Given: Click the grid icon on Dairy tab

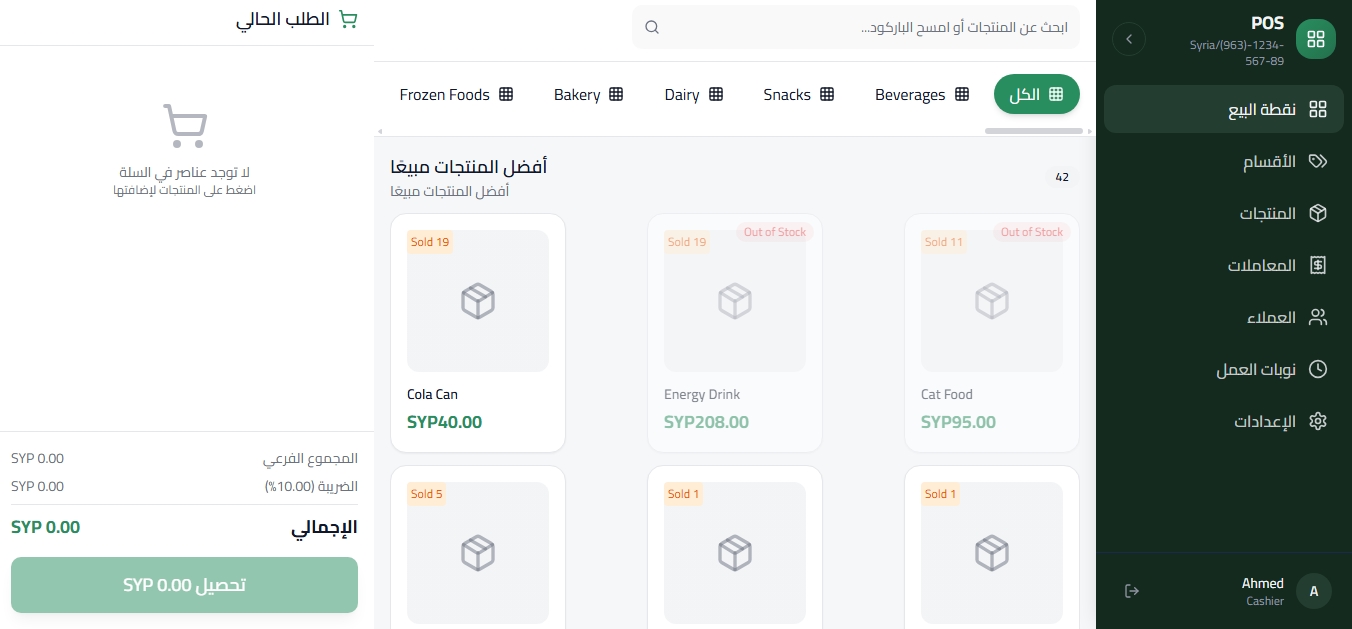Looking at the screenshot, I should pos(716,94).
